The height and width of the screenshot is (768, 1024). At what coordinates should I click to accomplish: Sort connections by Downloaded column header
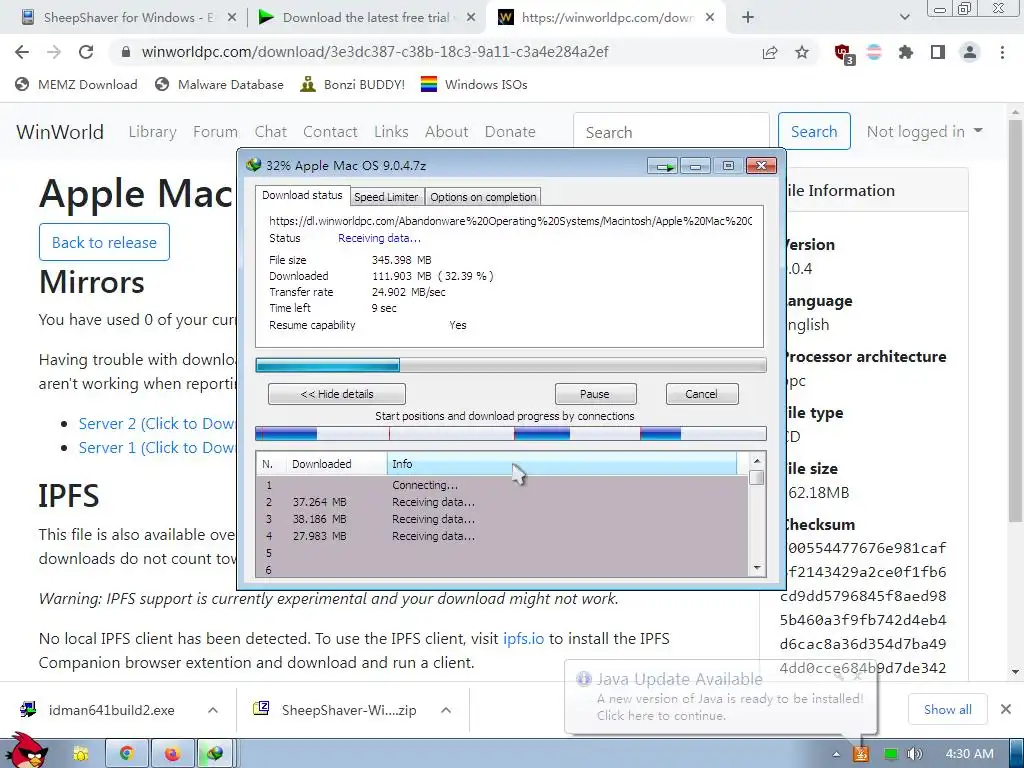coord(336,464)
